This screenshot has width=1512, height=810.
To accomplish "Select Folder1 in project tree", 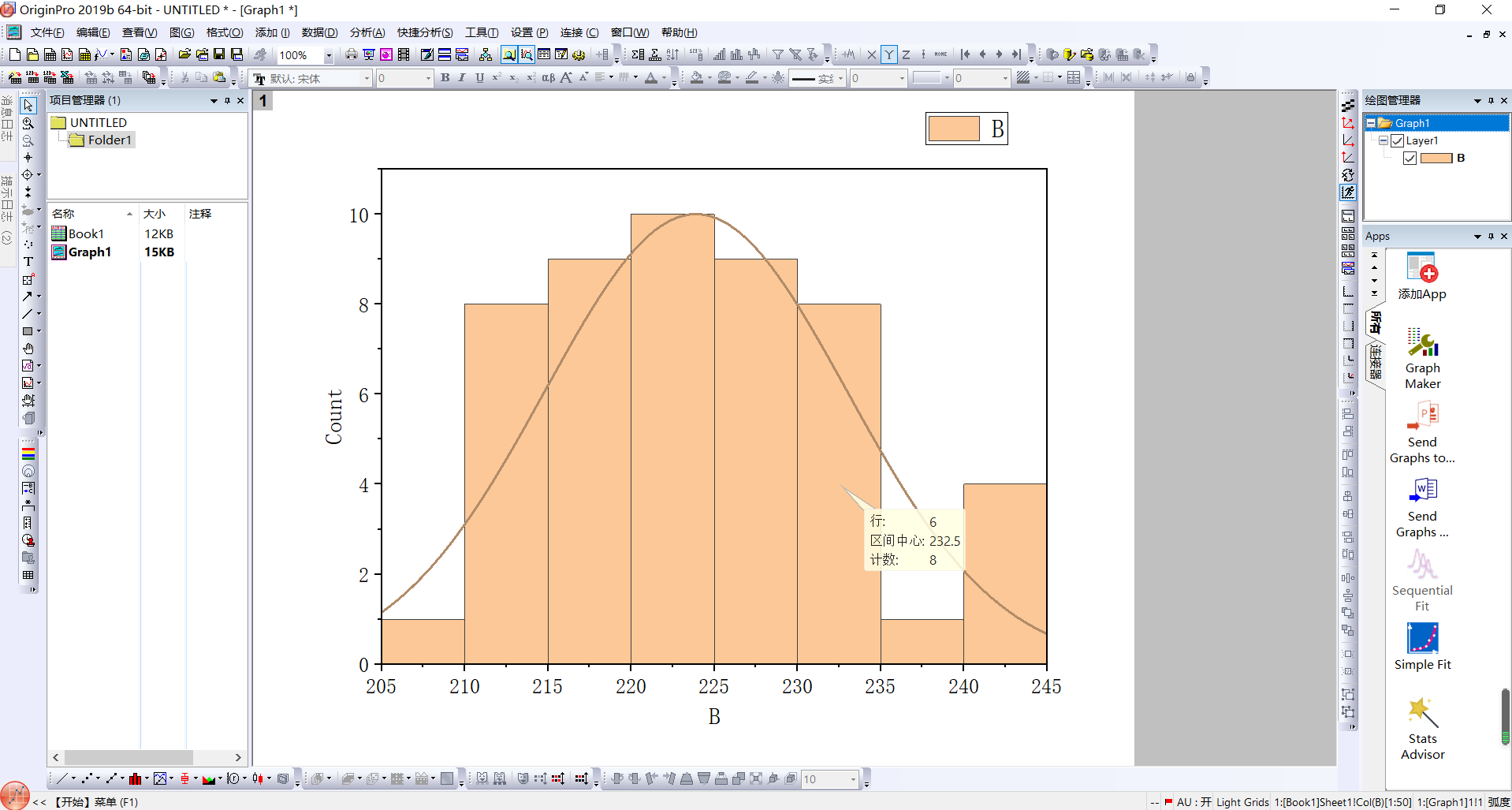I will point(102,140).
